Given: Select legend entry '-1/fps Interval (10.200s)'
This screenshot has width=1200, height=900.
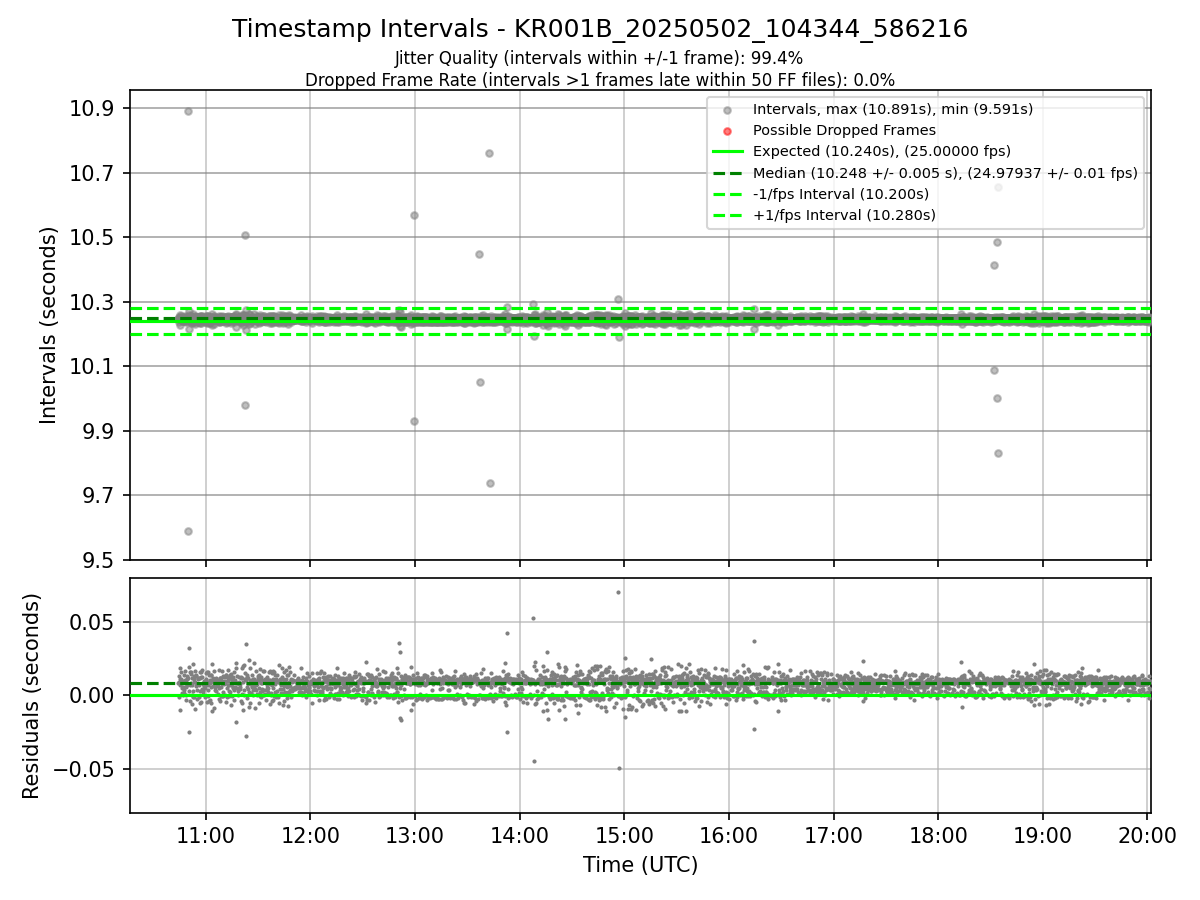Looking at the screenshot, I should click(840, 194).
